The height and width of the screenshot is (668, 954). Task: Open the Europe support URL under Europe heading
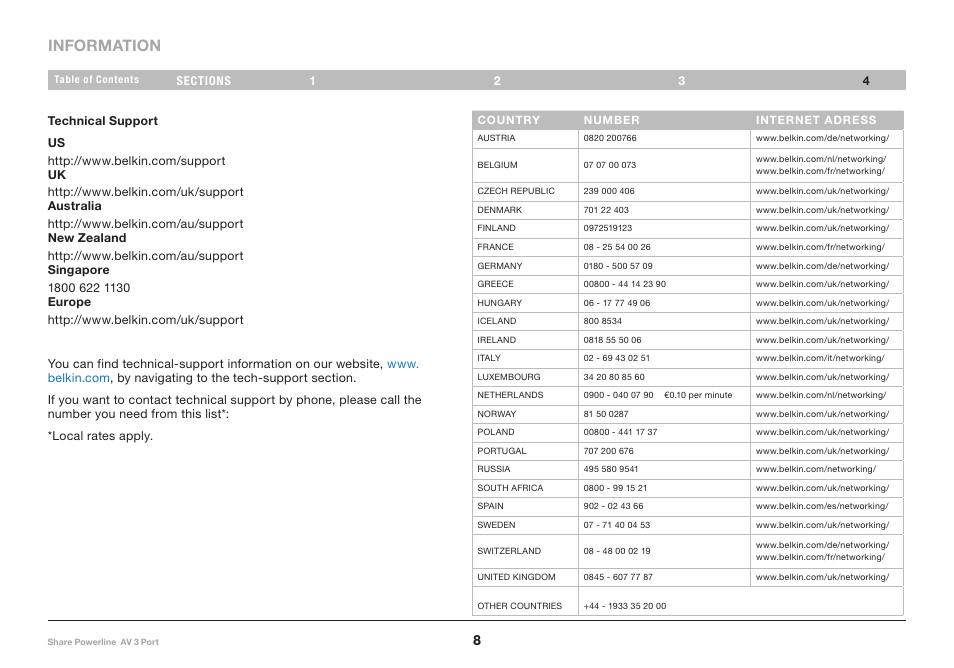[145, 320]
